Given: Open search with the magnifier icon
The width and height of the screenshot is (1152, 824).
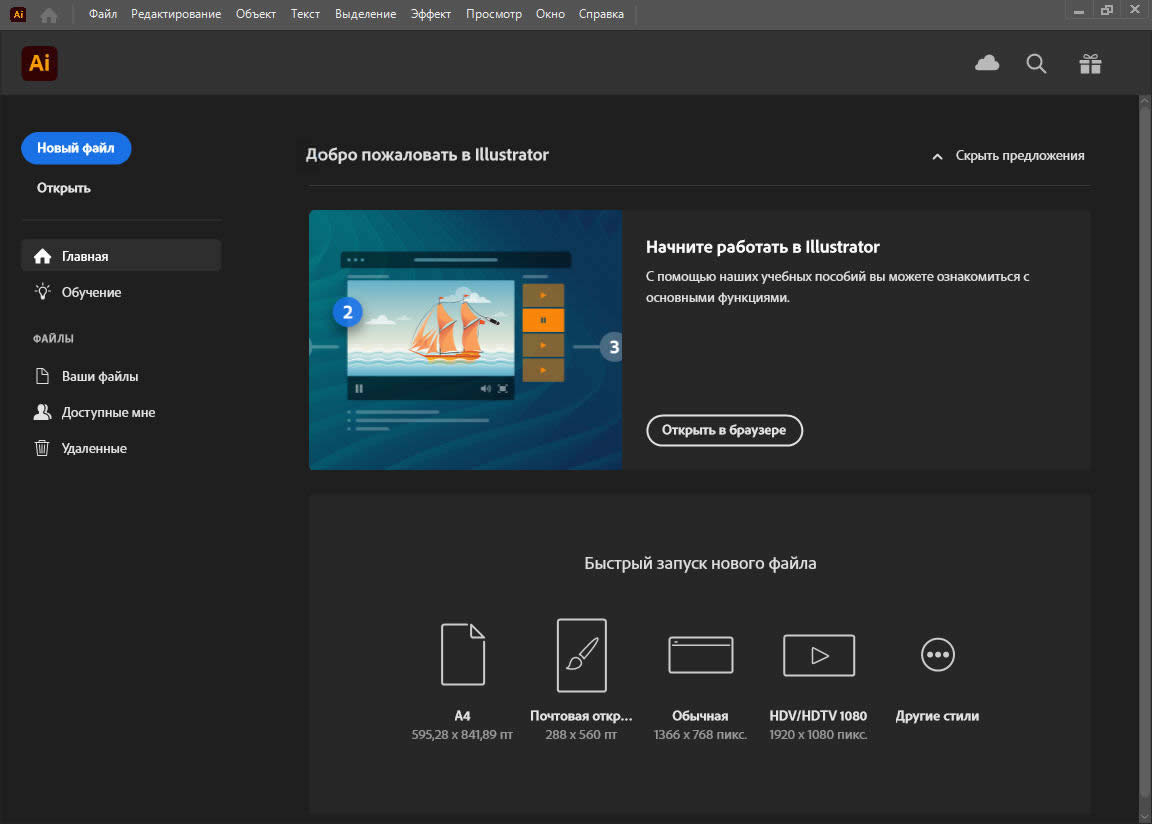Looking at the screenshot, I should click(x=1037, y=64).
